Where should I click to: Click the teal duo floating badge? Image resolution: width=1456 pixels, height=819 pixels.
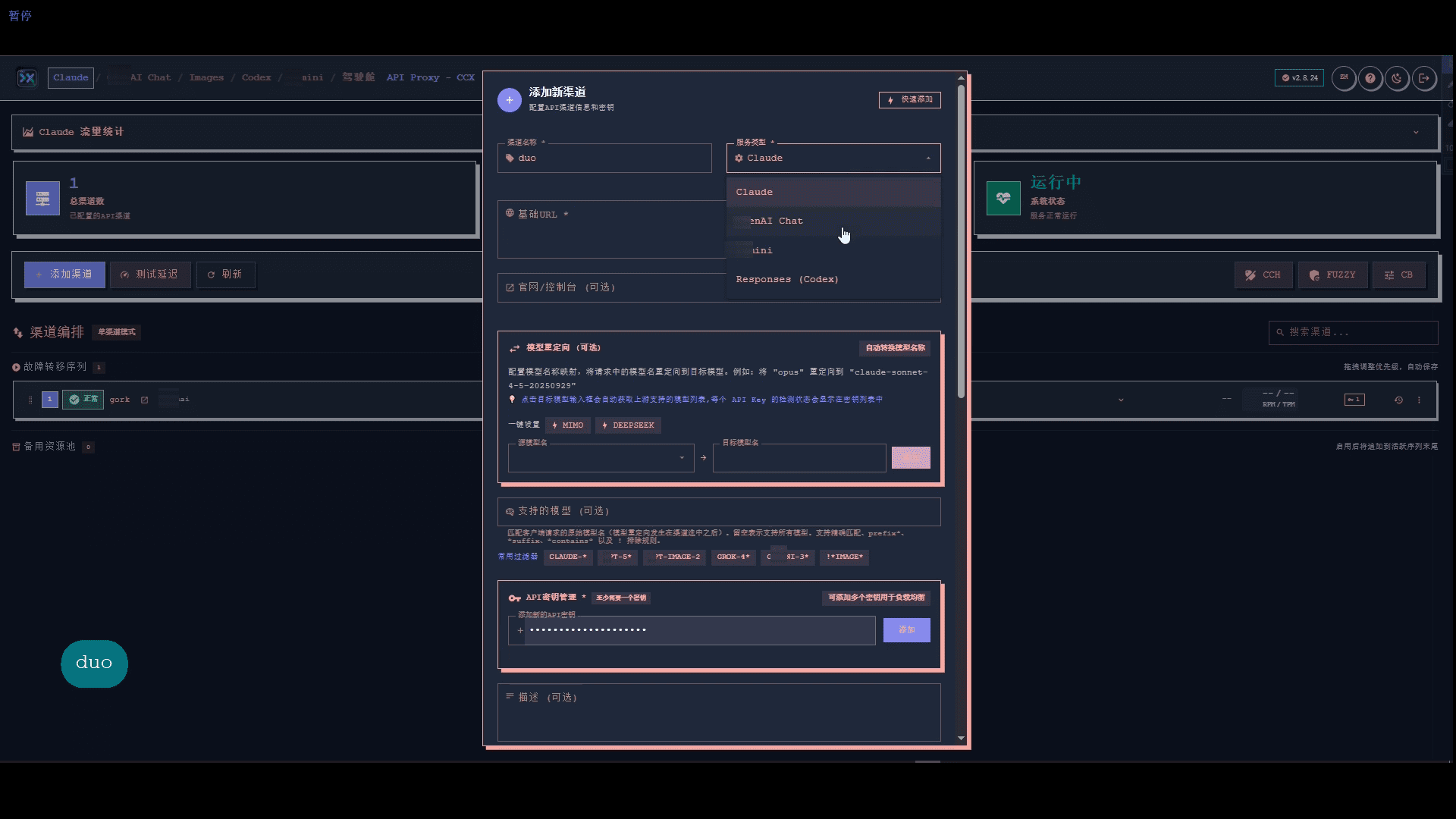(94, 664)
